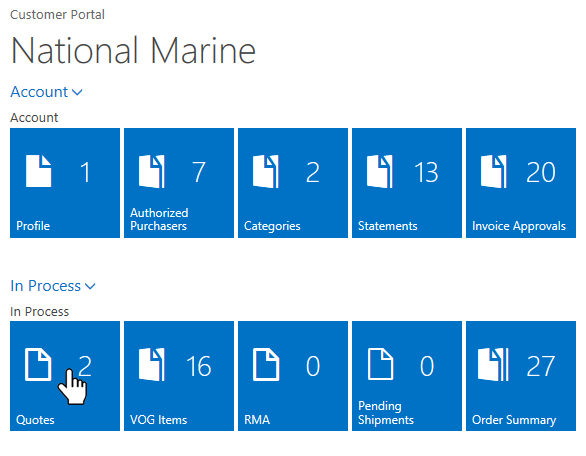Open the In Process section heading link
The height and width of the screenshot is (456, 586).
[46, 286]
